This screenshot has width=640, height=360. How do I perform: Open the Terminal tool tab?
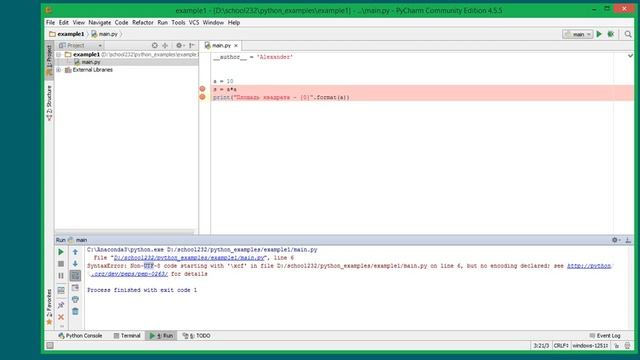127,336
